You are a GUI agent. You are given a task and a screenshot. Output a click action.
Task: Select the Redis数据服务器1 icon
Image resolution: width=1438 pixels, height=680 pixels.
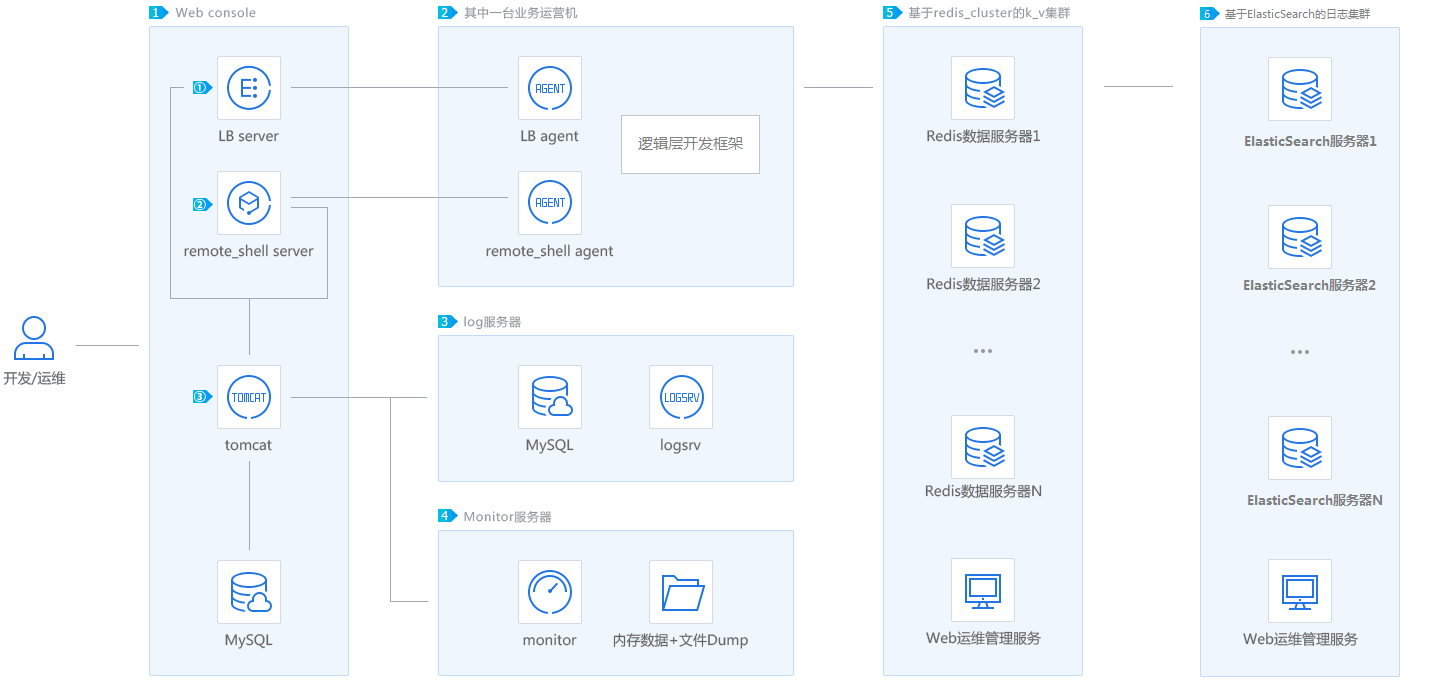(982, 88)
